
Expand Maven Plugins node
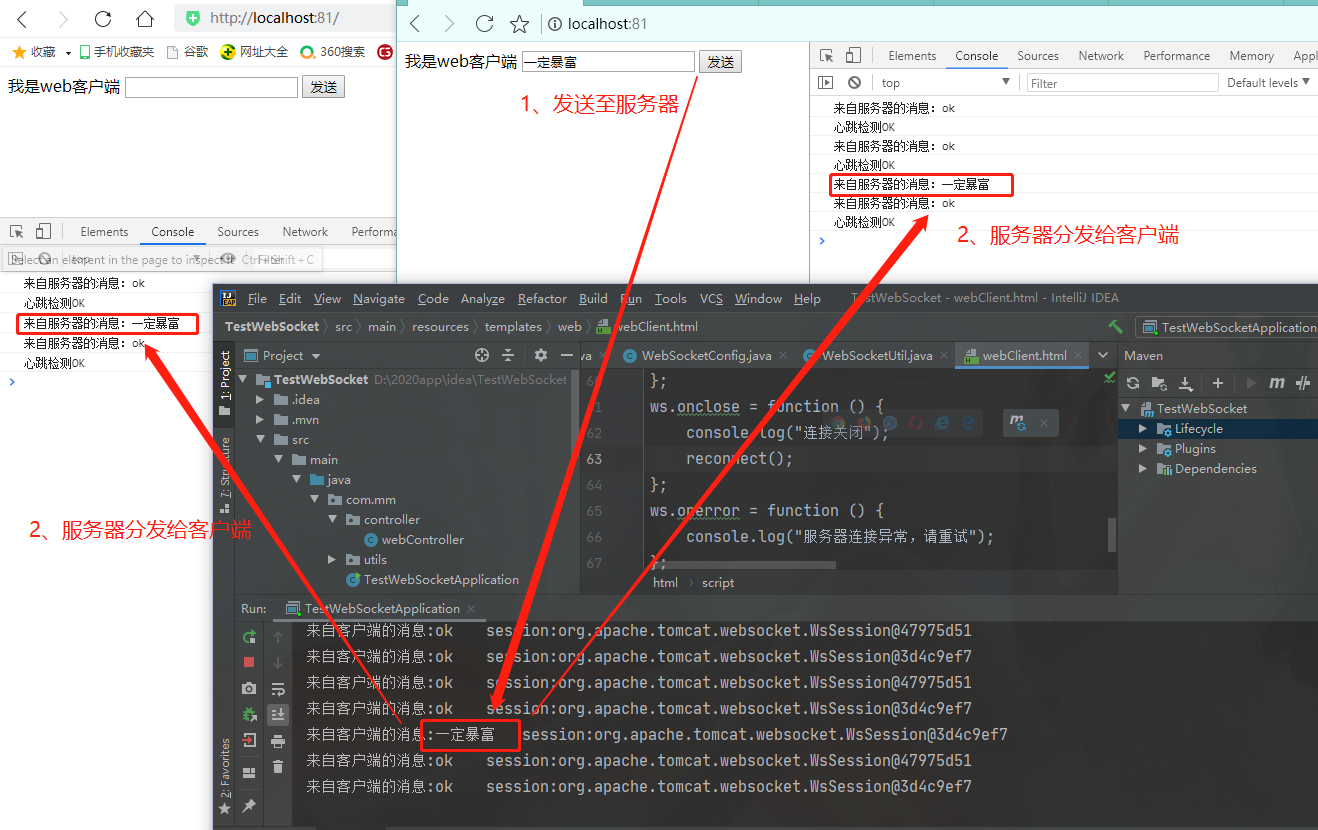pos(1143,449)
